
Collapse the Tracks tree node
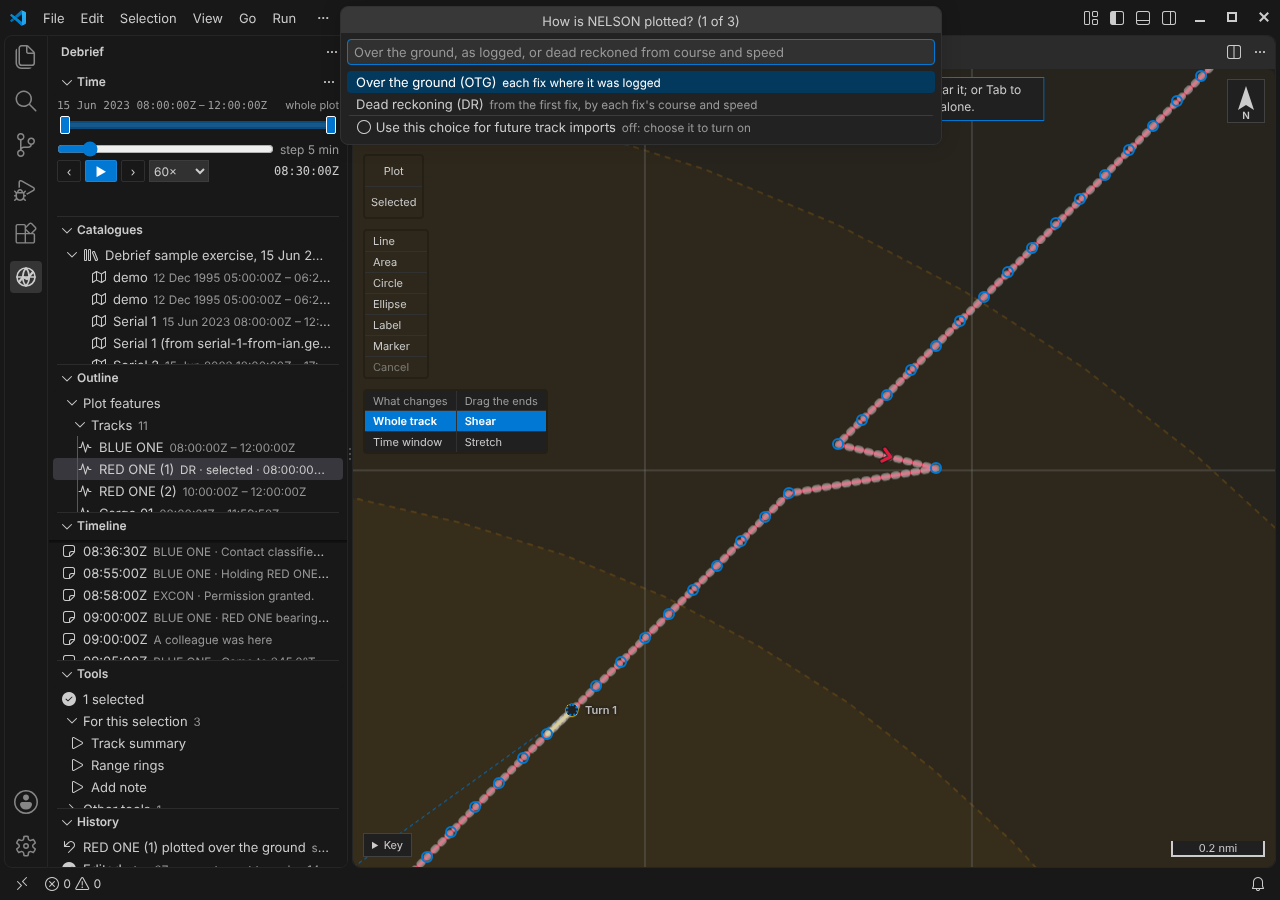tap(81, 425)
